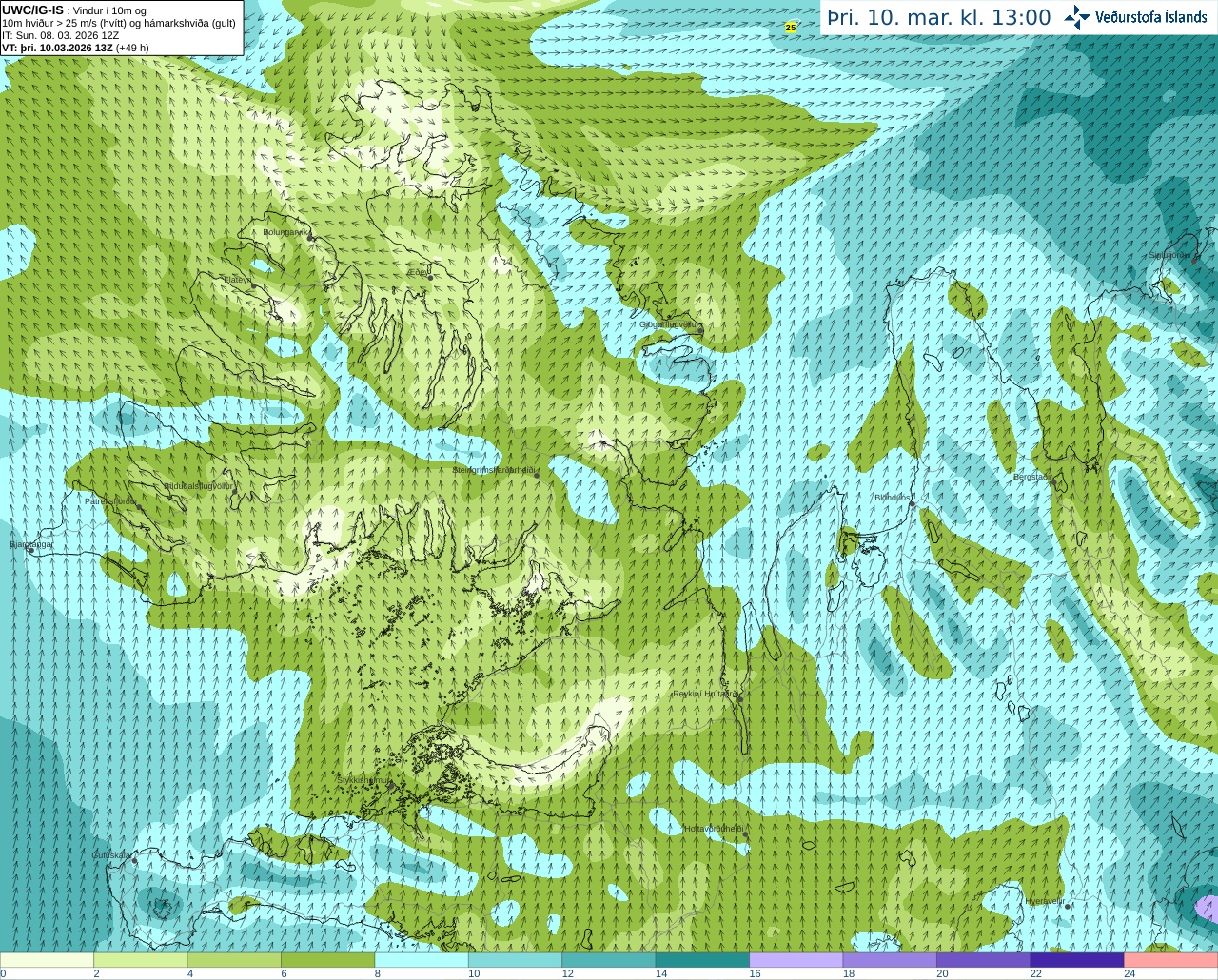
Task: Click the Bergstaðir place label
Action: (x=1033, y=477)
